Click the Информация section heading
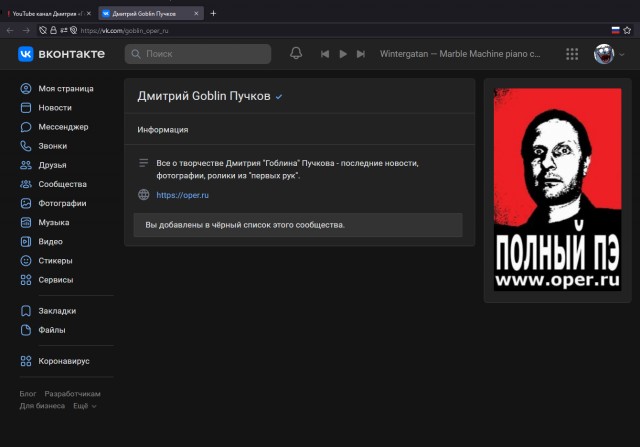The width and height of the screenshot is (640, 447). (x=163, y=130)
